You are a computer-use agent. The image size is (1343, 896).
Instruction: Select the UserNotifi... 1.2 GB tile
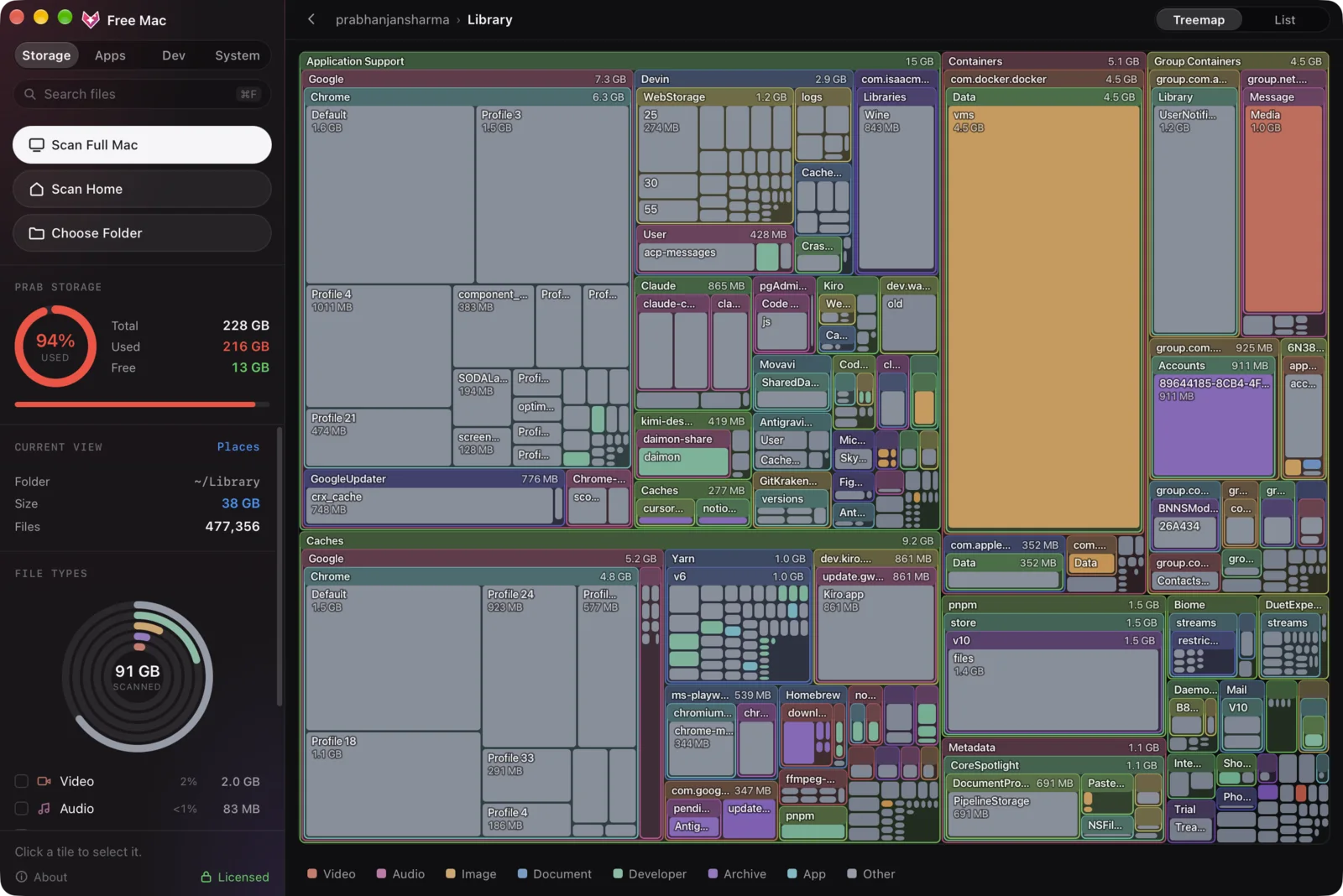[1194, 220]
